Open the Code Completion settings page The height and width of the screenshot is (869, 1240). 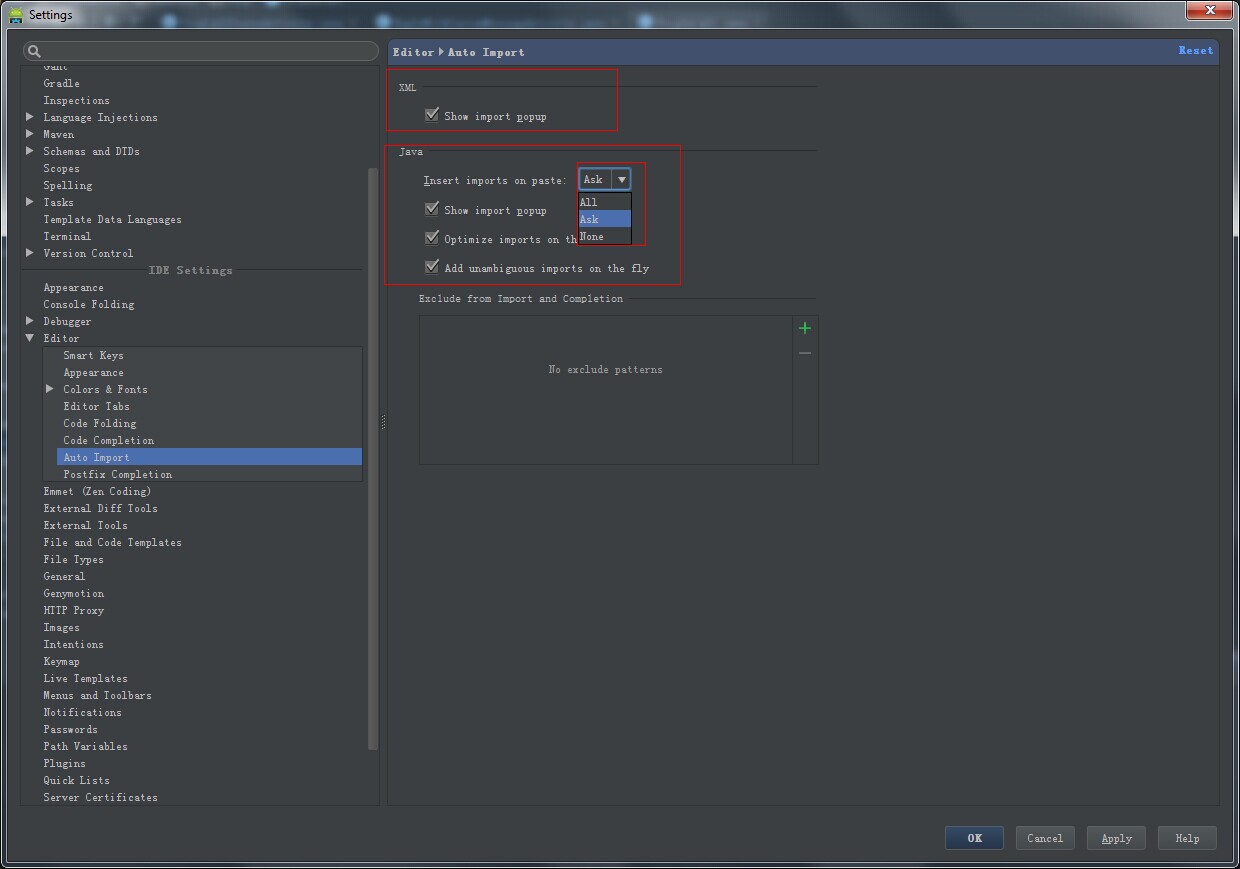pyautogui.click(x=108, y=440)
